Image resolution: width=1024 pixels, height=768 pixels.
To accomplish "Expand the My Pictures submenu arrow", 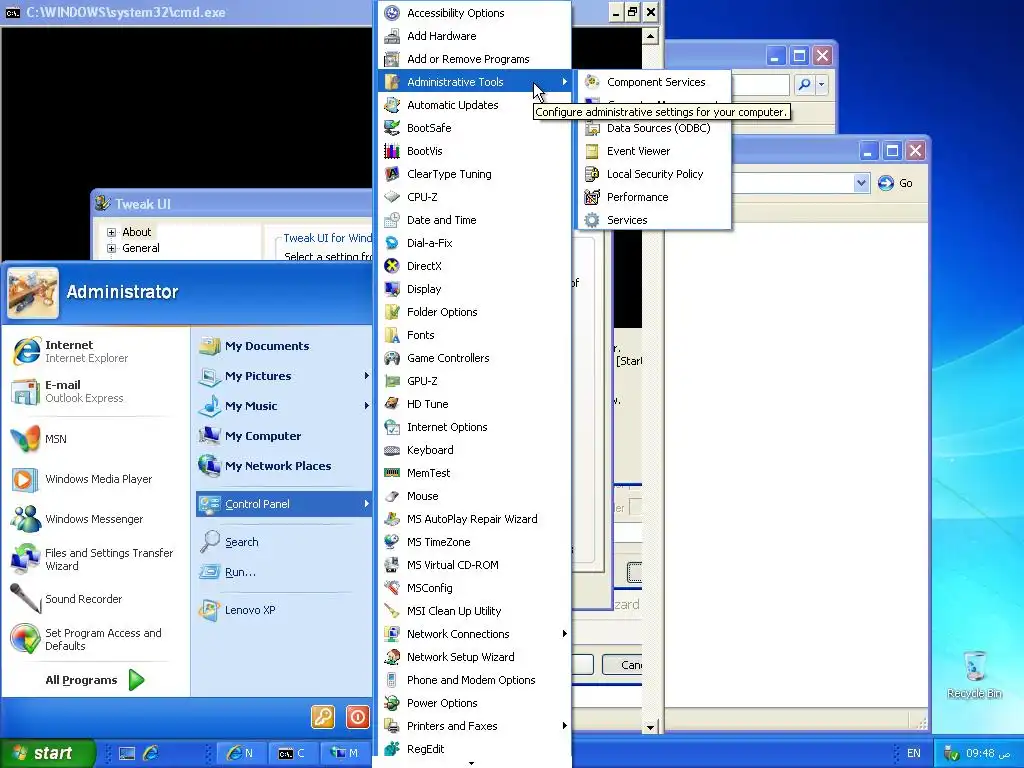I will 366,376.
